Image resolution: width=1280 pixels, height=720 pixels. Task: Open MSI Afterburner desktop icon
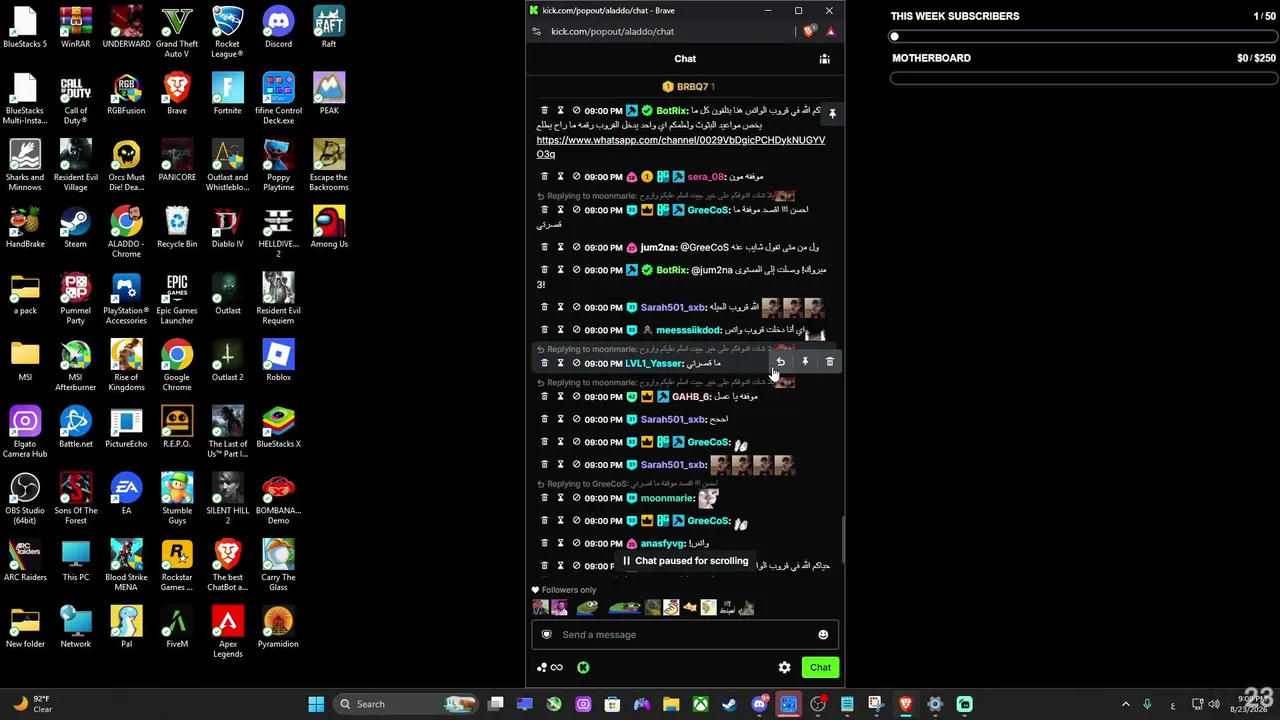tap(75, 366)
